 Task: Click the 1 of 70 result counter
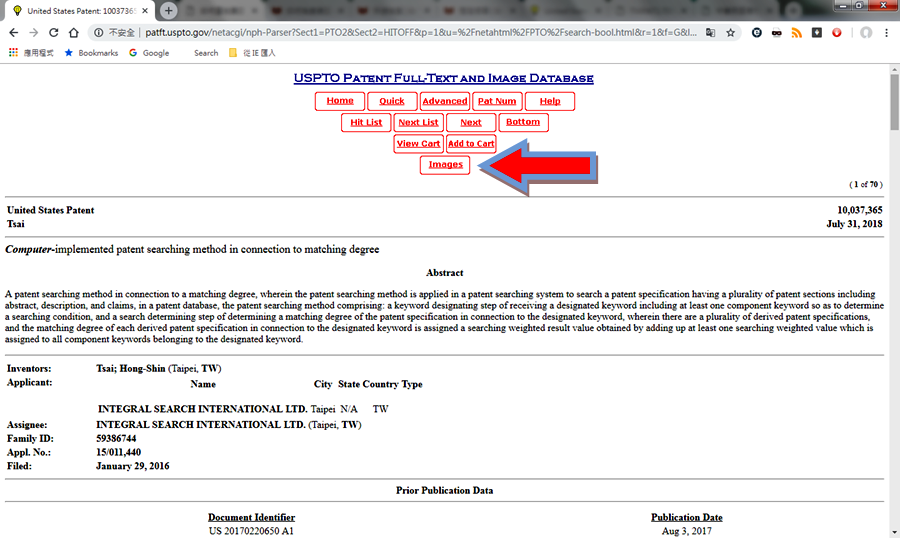866,184
